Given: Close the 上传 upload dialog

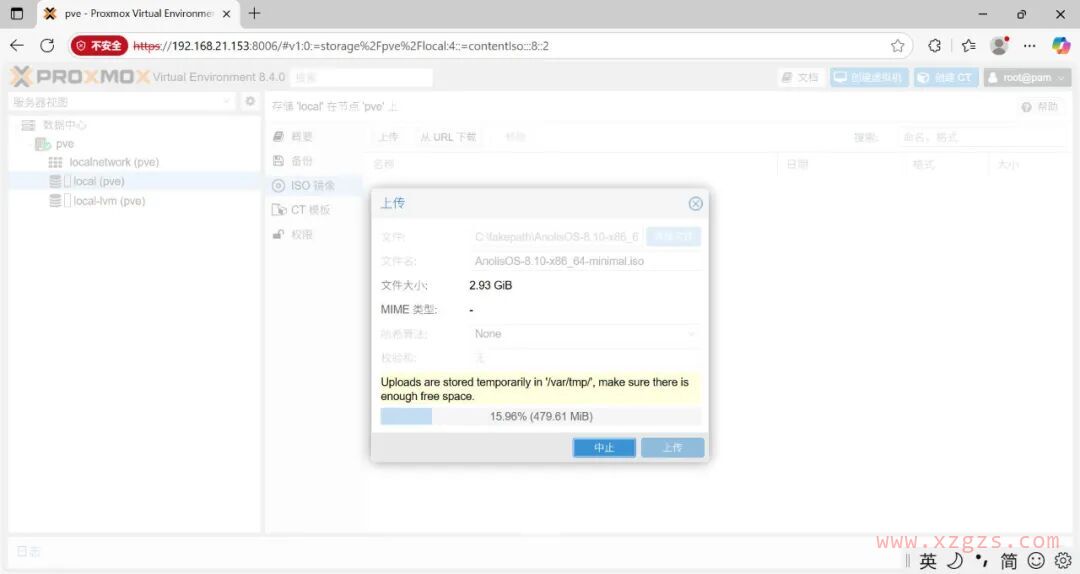Looking at the screenshot, I should pos(696,203).
